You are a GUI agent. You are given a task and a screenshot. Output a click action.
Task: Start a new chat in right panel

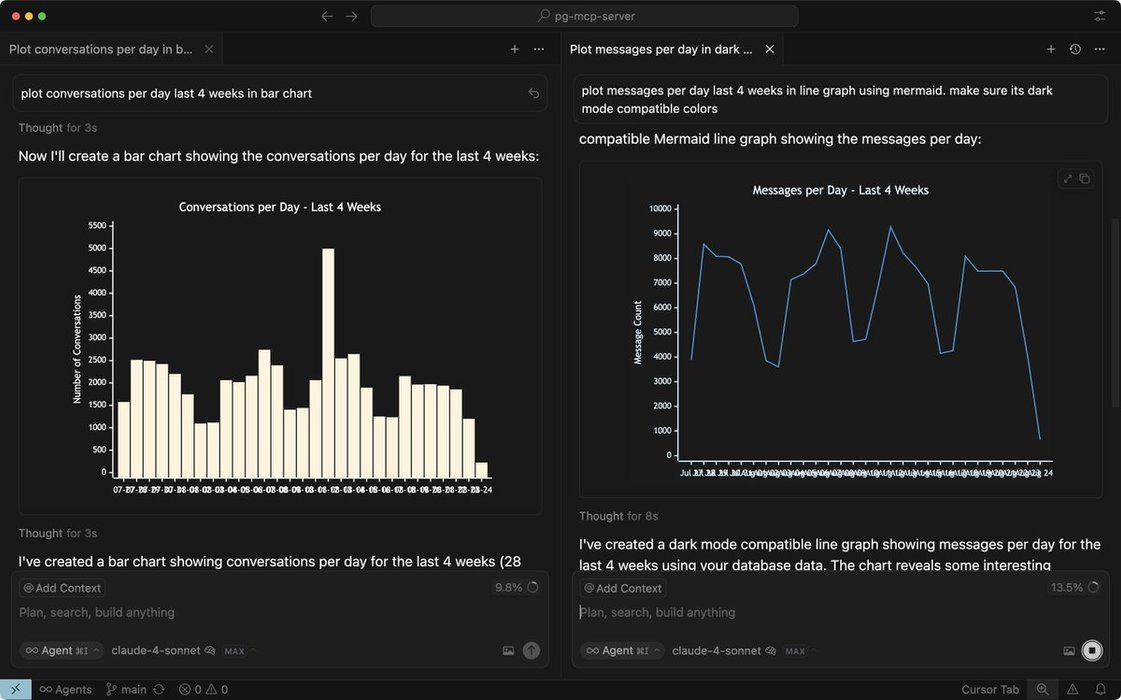point(1051,49)
